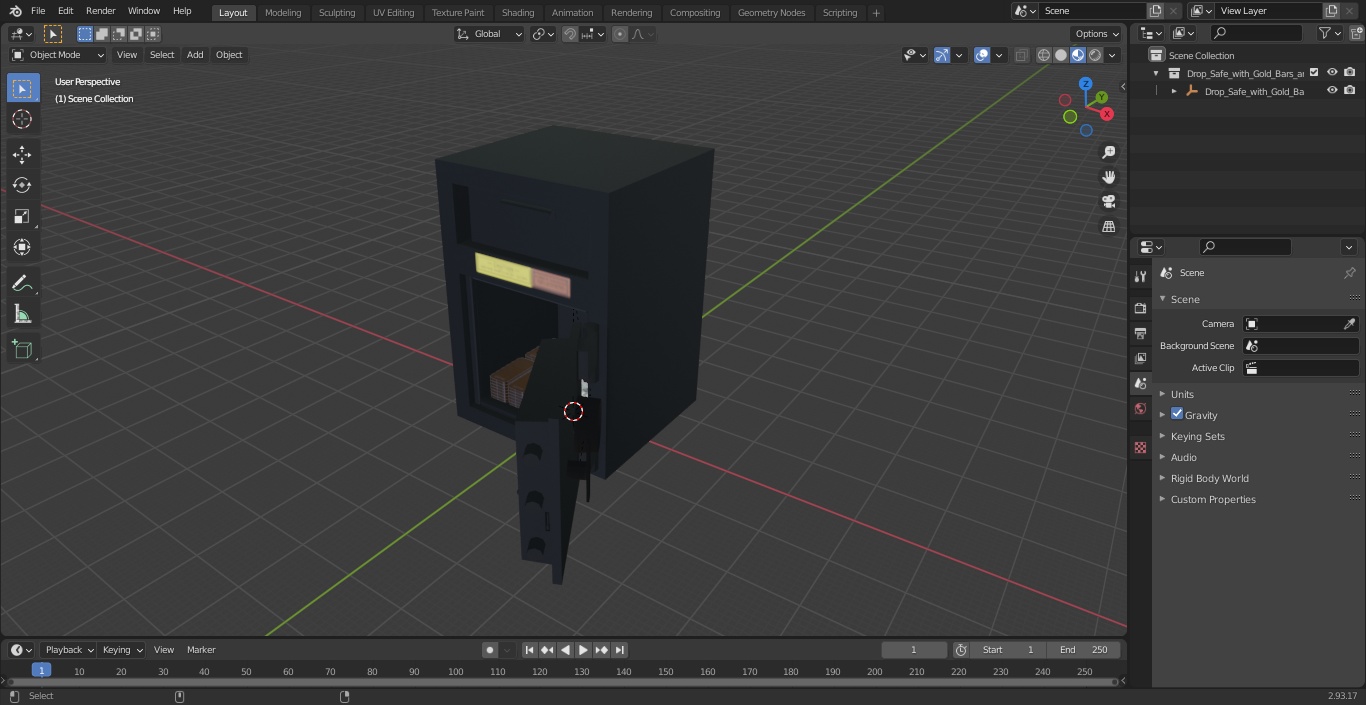Switch to rendered viewport shading
Viewport: 1366px width, 705px height.
click(1095, 55)
